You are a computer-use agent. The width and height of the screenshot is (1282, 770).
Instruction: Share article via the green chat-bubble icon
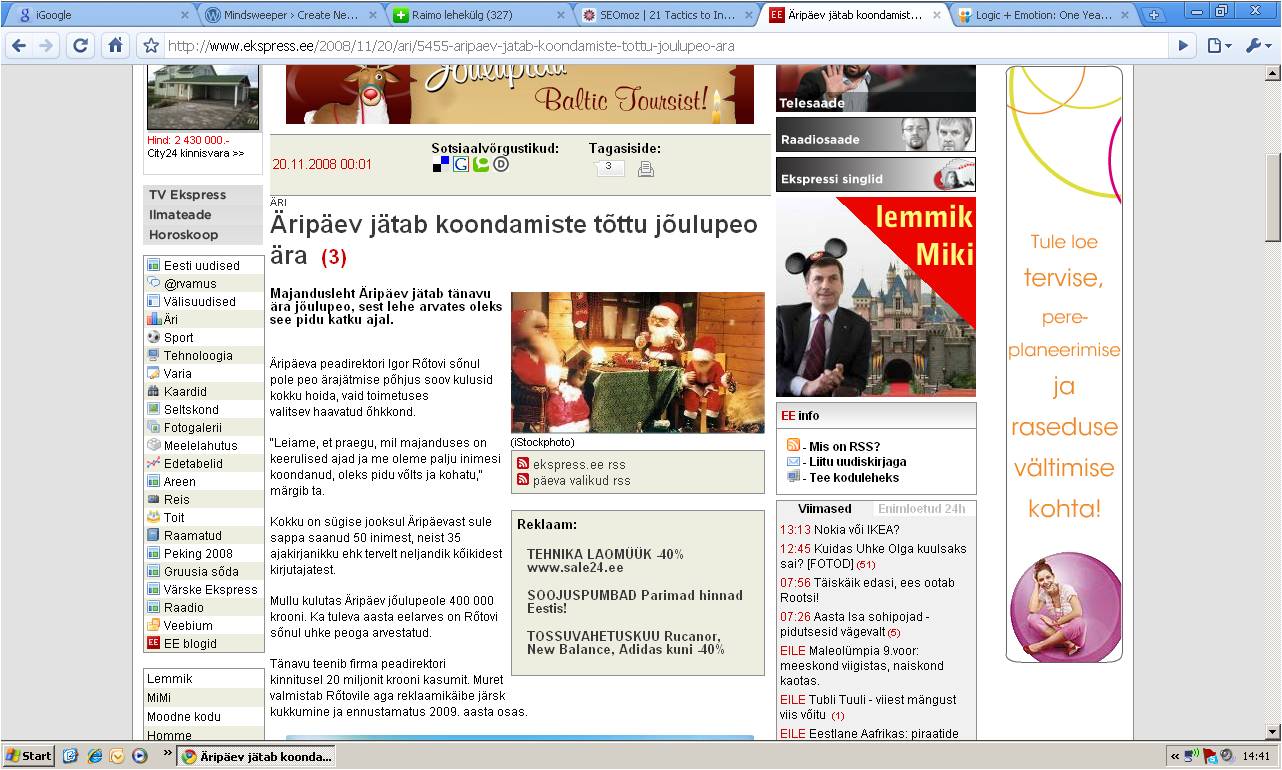coord(481,164)
